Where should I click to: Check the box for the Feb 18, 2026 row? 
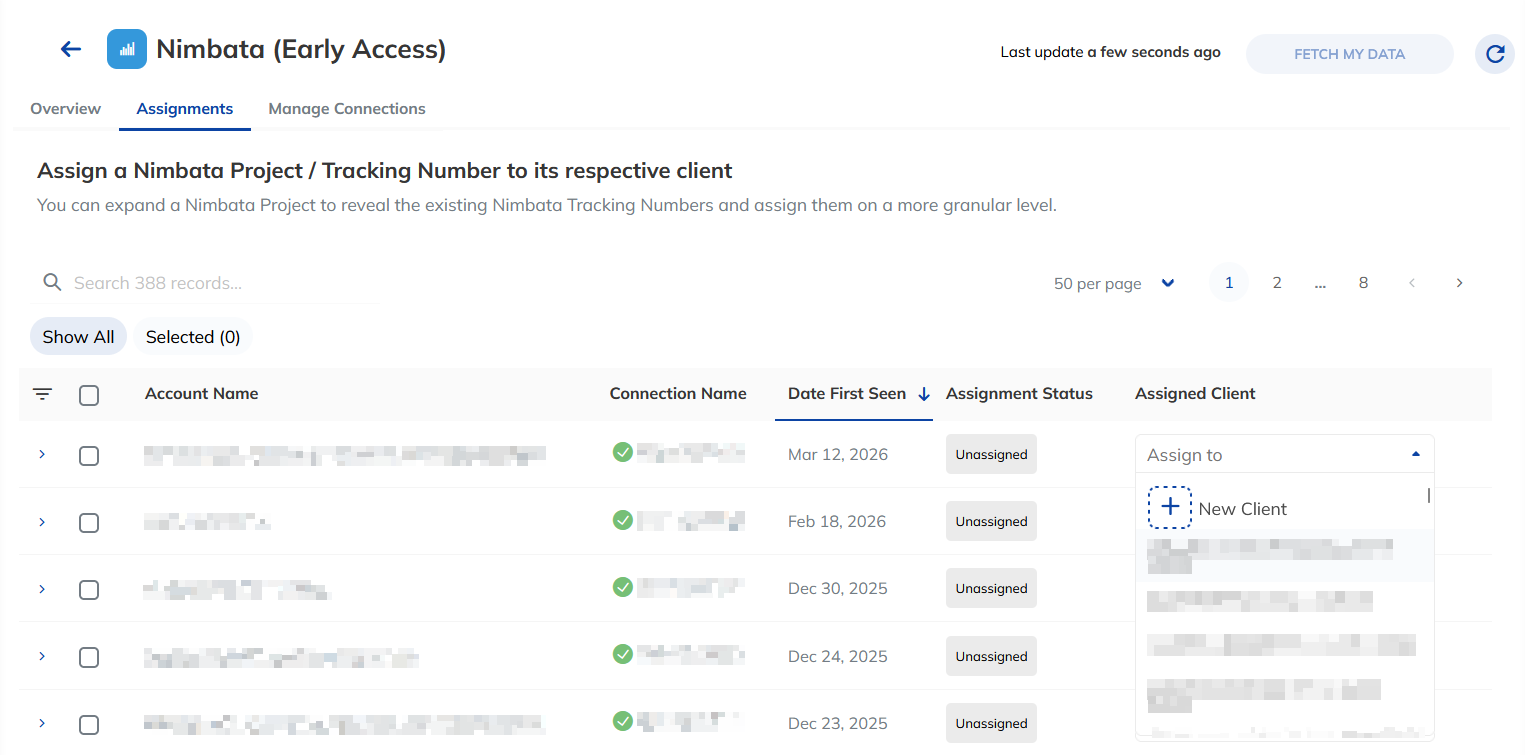pos(89,523)
